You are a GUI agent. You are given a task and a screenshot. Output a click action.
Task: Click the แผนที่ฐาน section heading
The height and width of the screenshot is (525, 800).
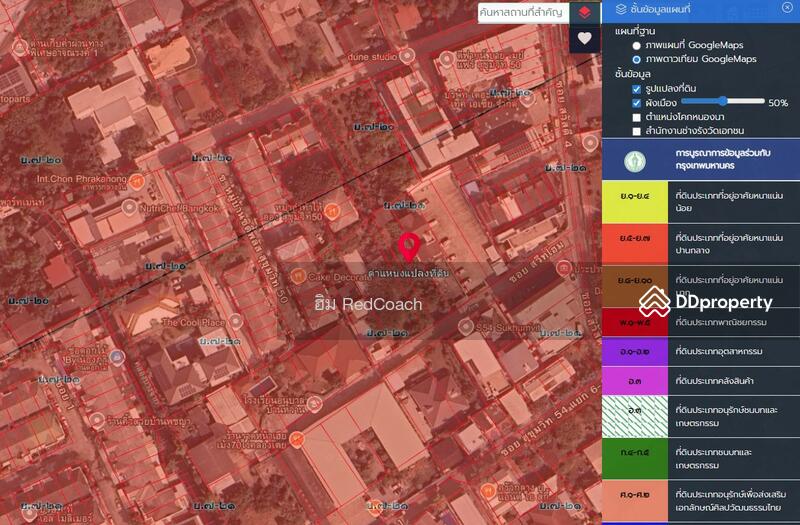635,31
